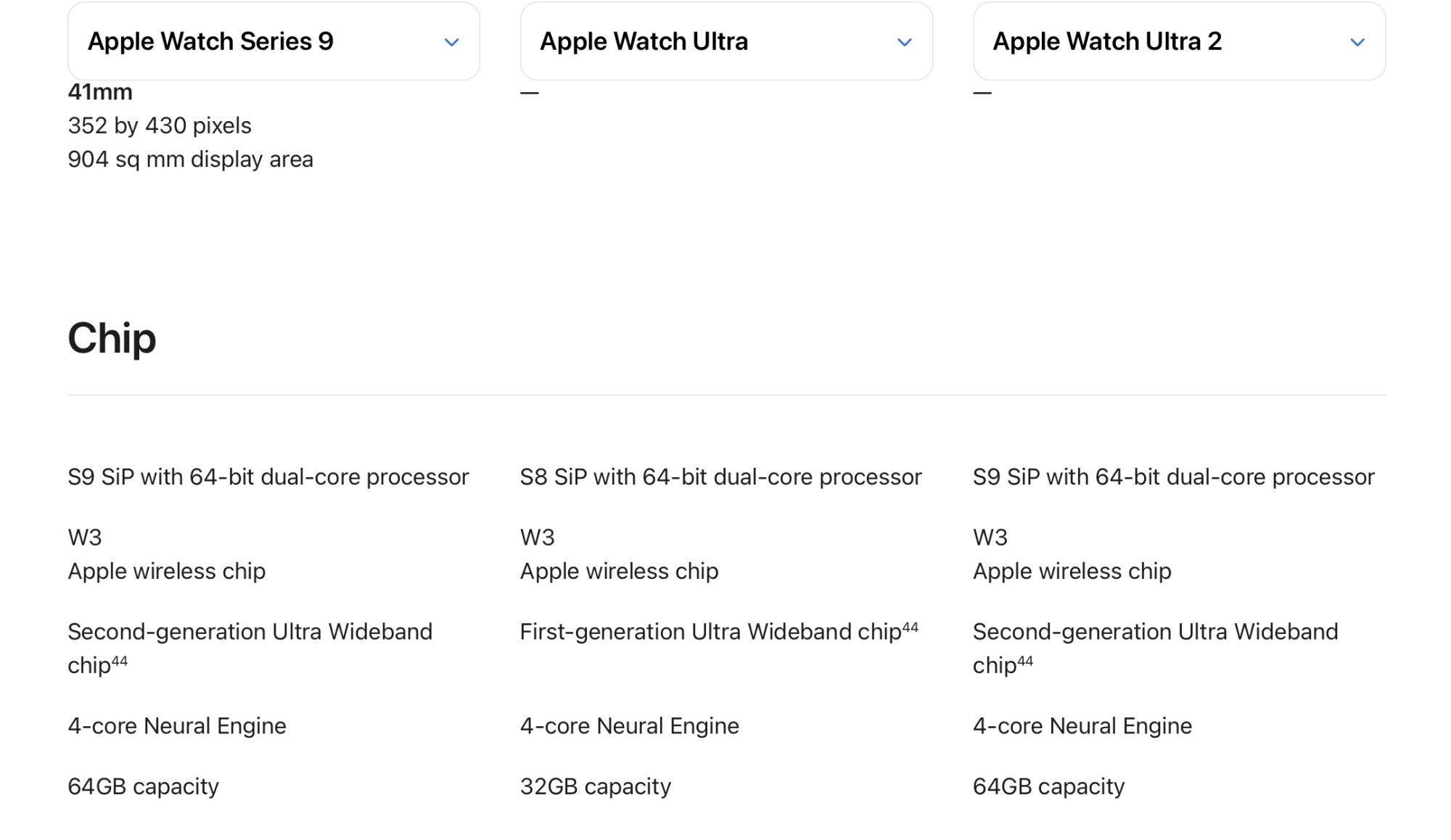Image resolution: width=1451 pixels, height=840 pixels.
Task: Open the Apple Watch Series 9 model selector
Action: pos(273,41)
